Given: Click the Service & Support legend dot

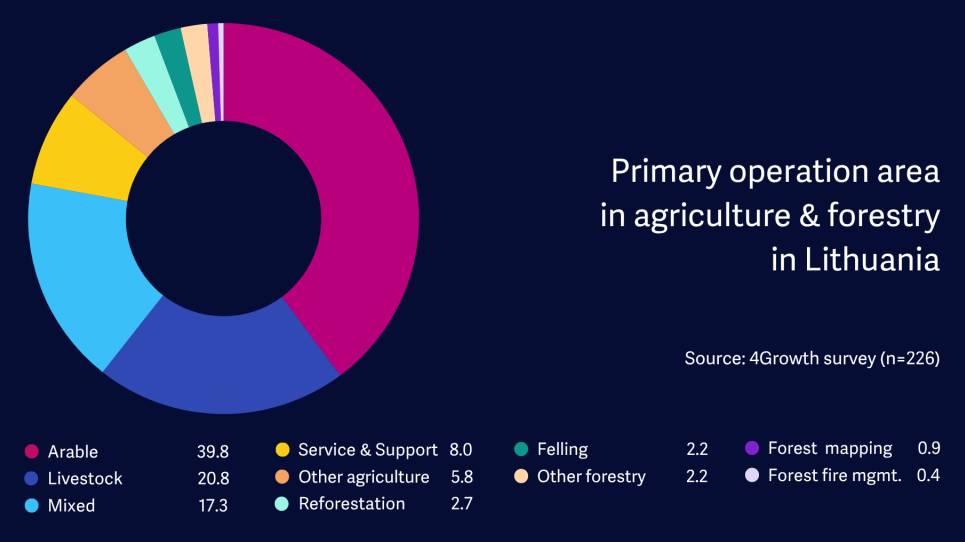Looking at the screenshot, I should 282,450.
